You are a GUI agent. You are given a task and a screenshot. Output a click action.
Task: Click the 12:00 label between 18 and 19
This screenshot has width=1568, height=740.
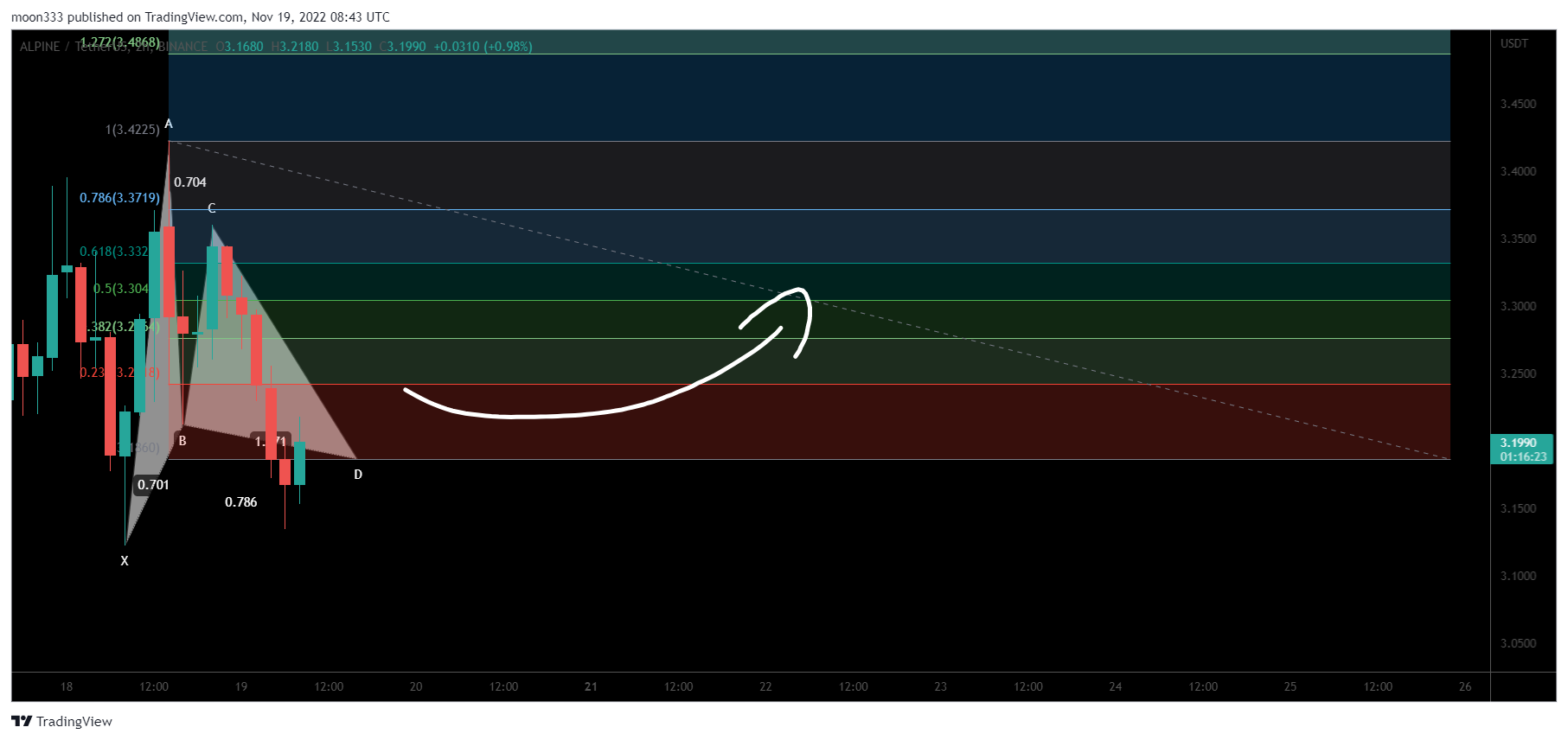pyautogui.click(x=154, y=686)
